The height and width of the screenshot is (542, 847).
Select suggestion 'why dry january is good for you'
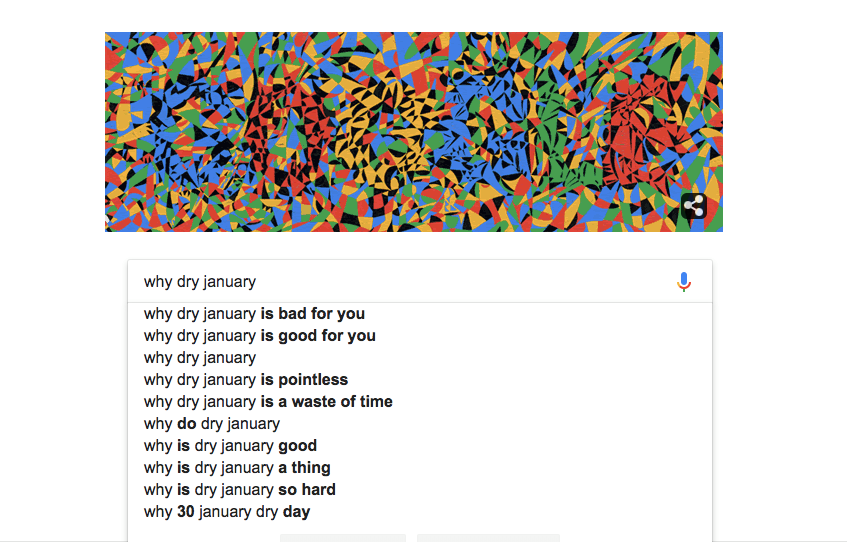pos(420,336)
